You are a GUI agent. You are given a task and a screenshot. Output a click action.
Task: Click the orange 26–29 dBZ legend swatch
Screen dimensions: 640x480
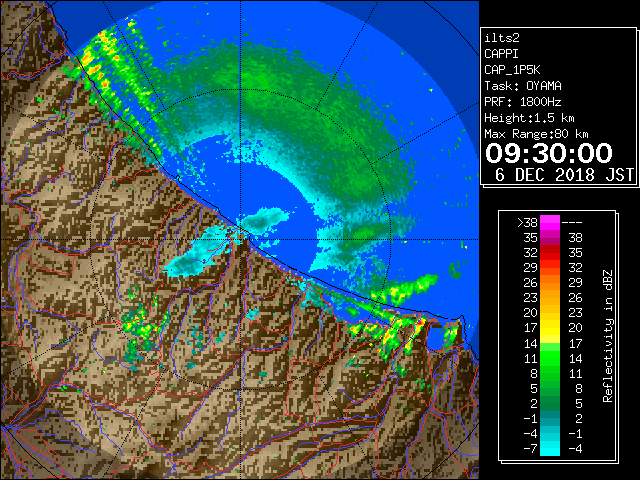point(550,282)
